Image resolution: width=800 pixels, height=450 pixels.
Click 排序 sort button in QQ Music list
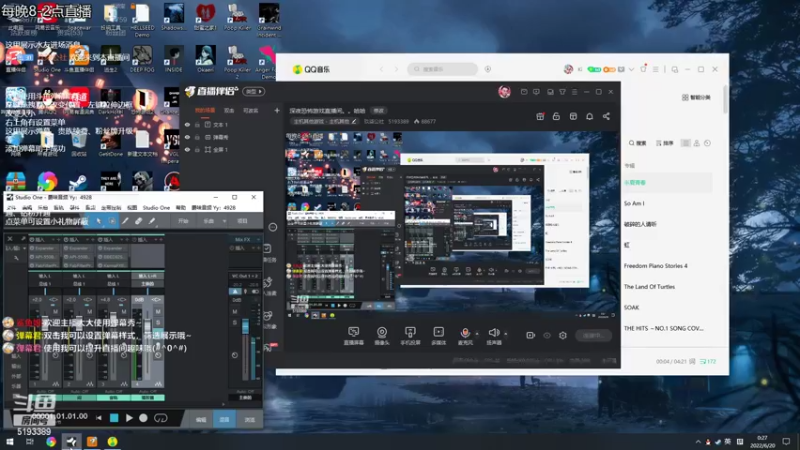[664, 143]
